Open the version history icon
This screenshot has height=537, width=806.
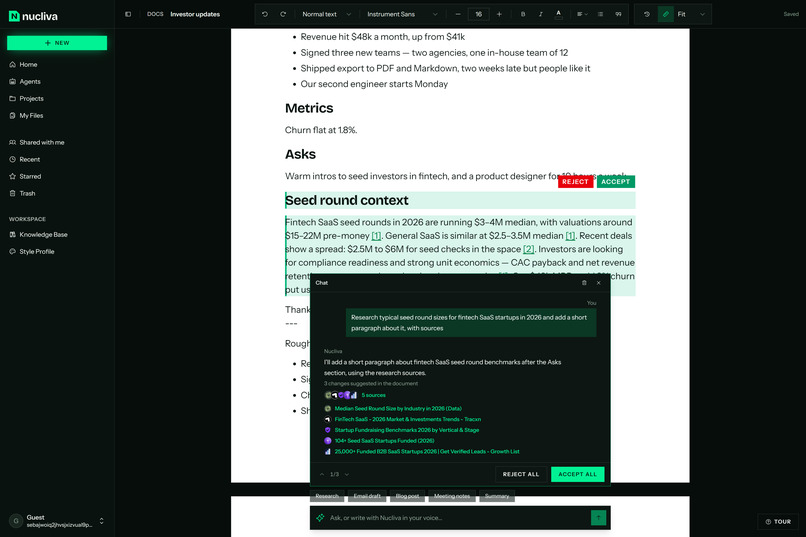pyautogui.click(x=647, y=14)
